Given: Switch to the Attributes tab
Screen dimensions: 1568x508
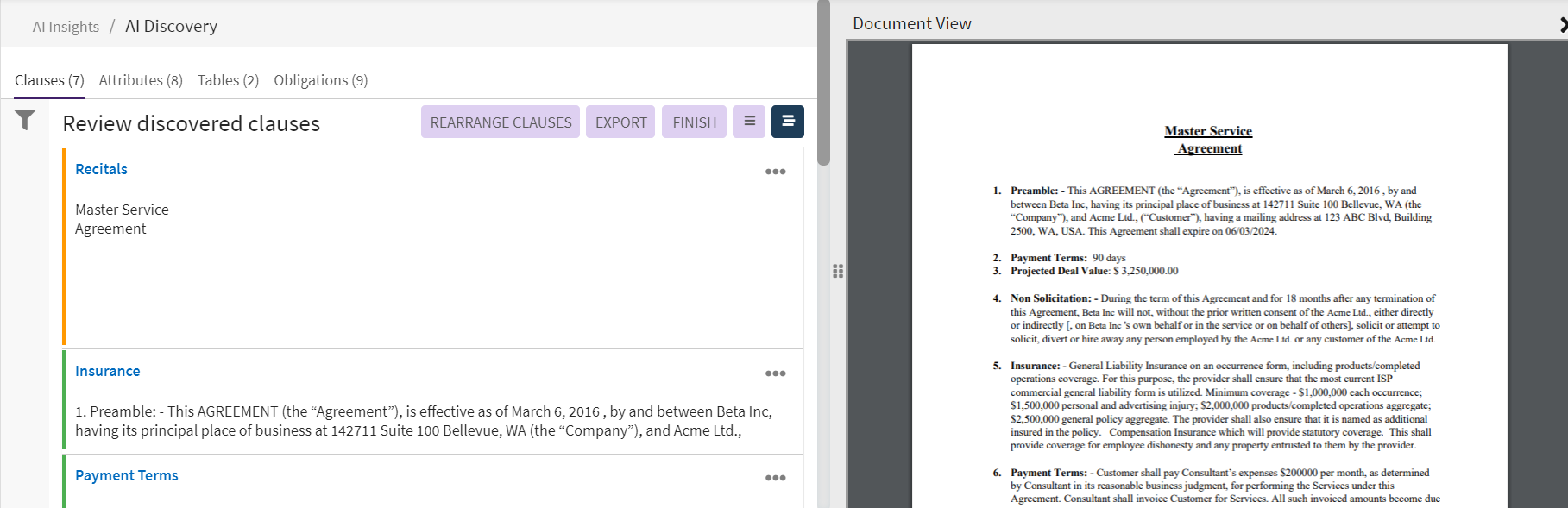Looking at the screenshot, I should [141, 80].
